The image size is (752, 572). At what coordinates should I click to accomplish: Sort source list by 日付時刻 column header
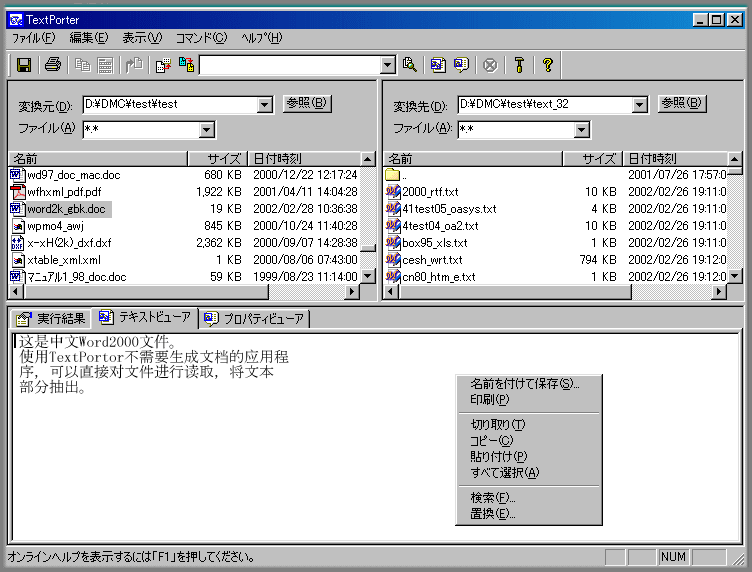305,159
